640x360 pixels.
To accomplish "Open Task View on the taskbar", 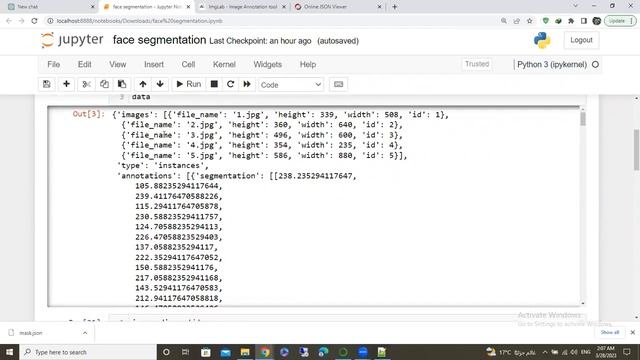I will [x=185, y=352].
